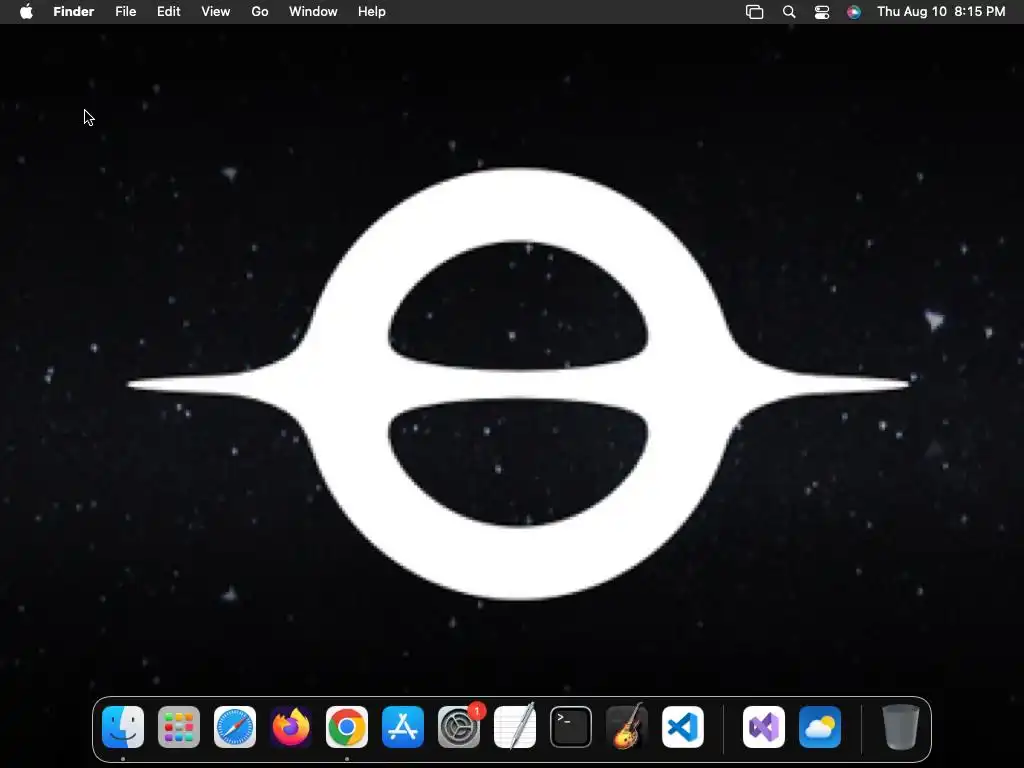Viewport: 1024px width, 768px height.
Task: Activate Siri from the menu bar
Action: (854, 12)
